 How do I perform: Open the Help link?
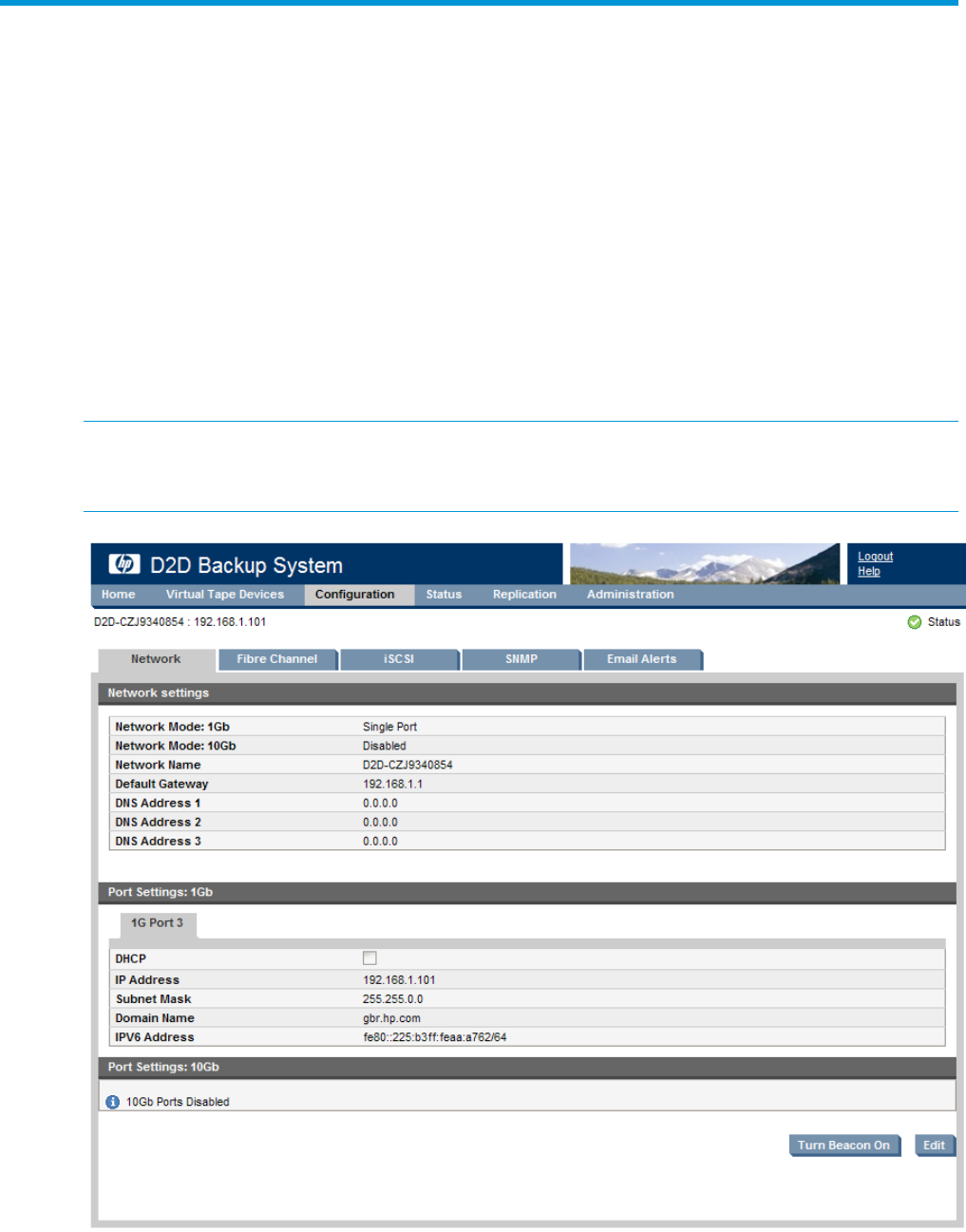[869, 572]
